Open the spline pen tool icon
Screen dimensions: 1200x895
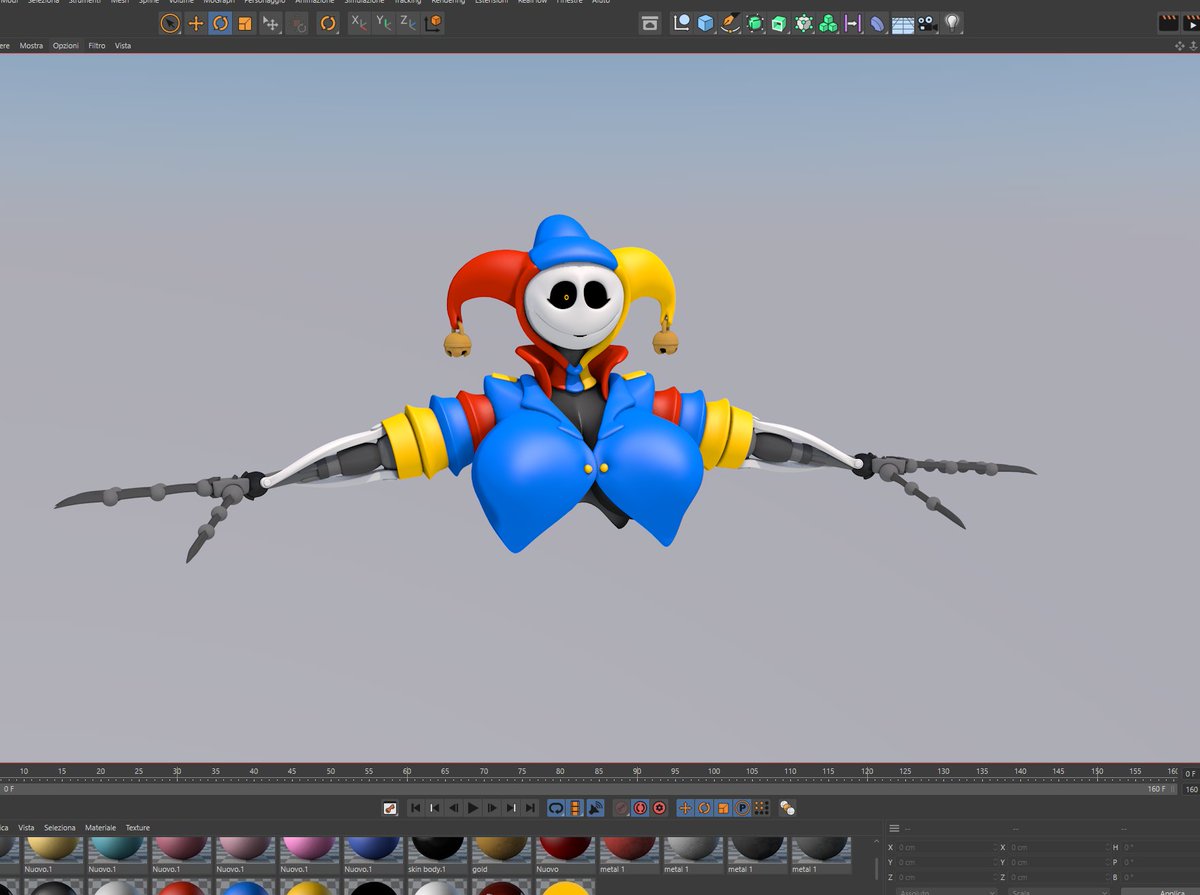tap(731, 23)
